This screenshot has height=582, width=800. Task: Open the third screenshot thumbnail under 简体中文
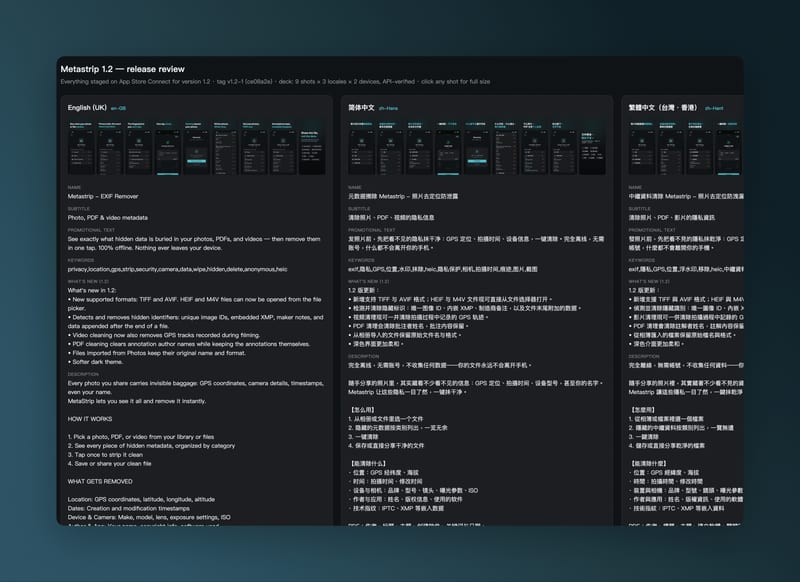419,148
